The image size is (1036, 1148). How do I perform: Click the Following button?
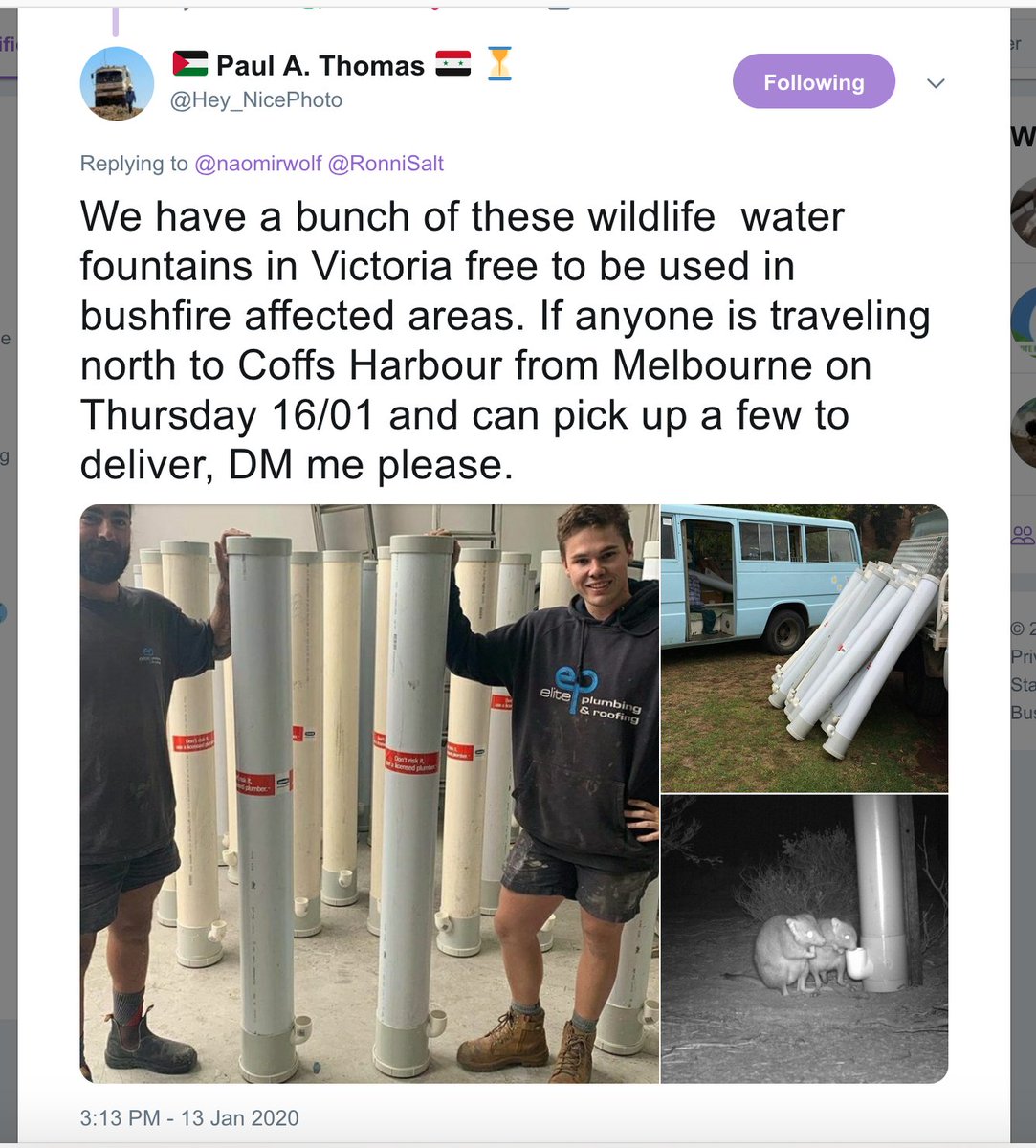click(x=813, y=82)
